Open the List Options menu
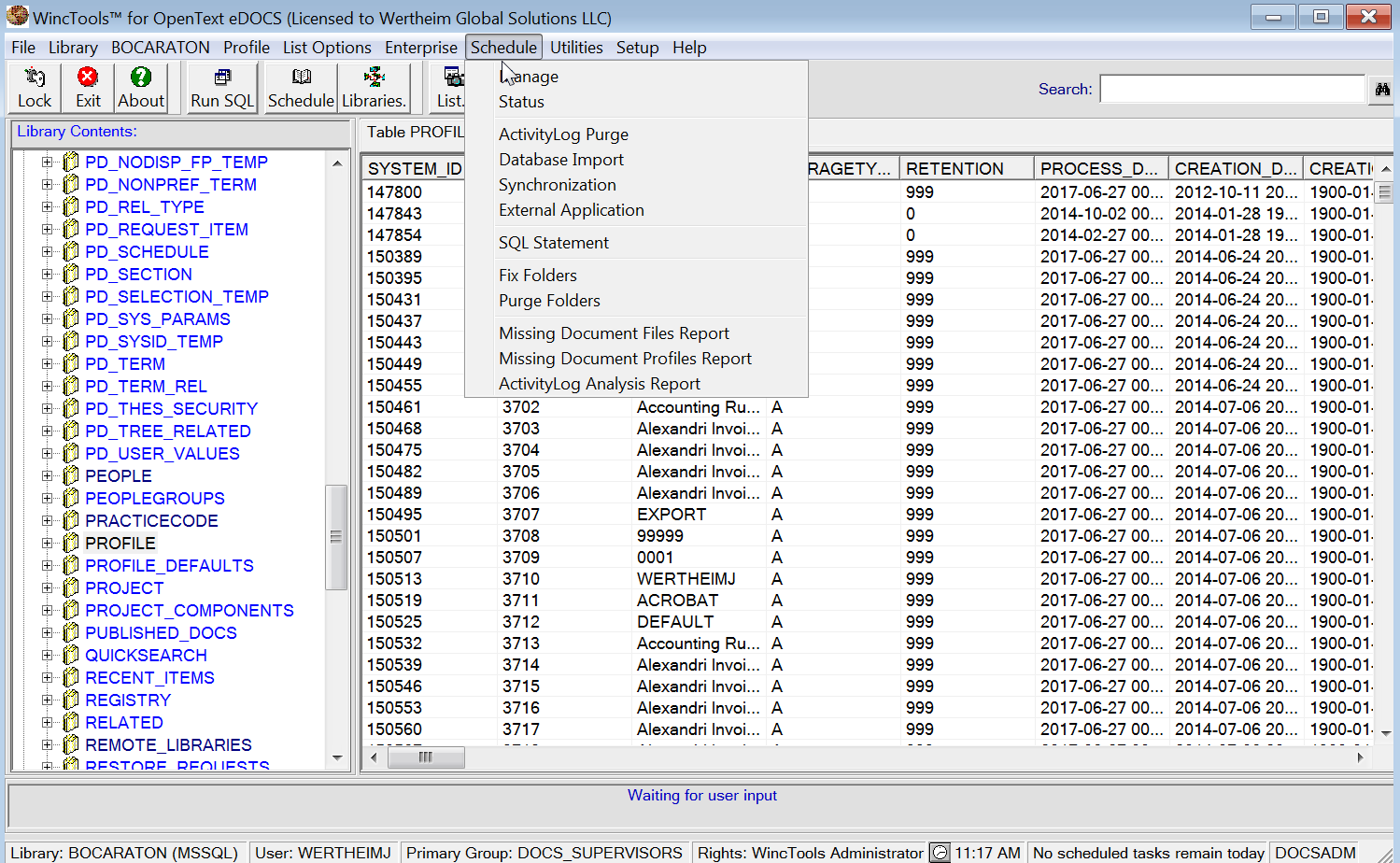Image resolution: width=1400 pixels, height=863 pixels. click(327, 48)
